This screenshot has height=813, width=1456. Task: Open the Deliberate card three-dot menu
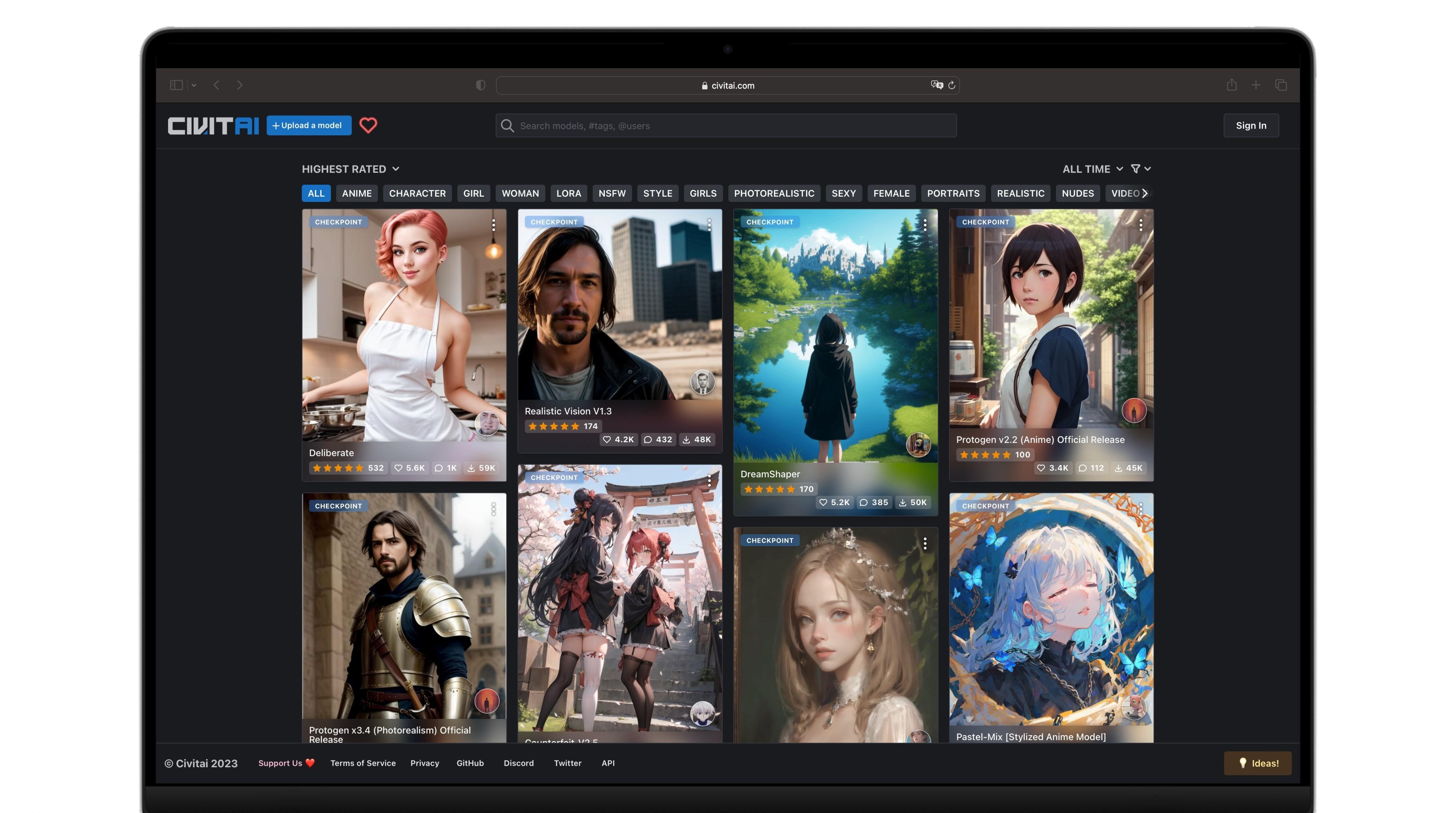click(x=494, y=225)
